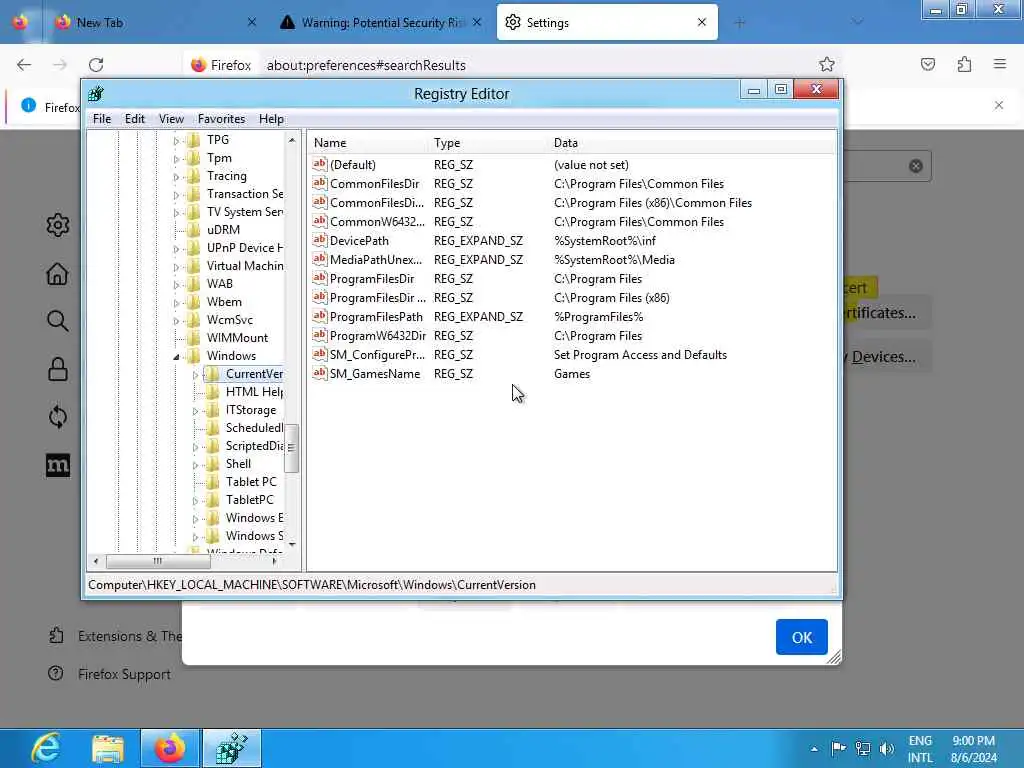
Task: Open the Help menu in Registry Editor
Action: [271, 119]
